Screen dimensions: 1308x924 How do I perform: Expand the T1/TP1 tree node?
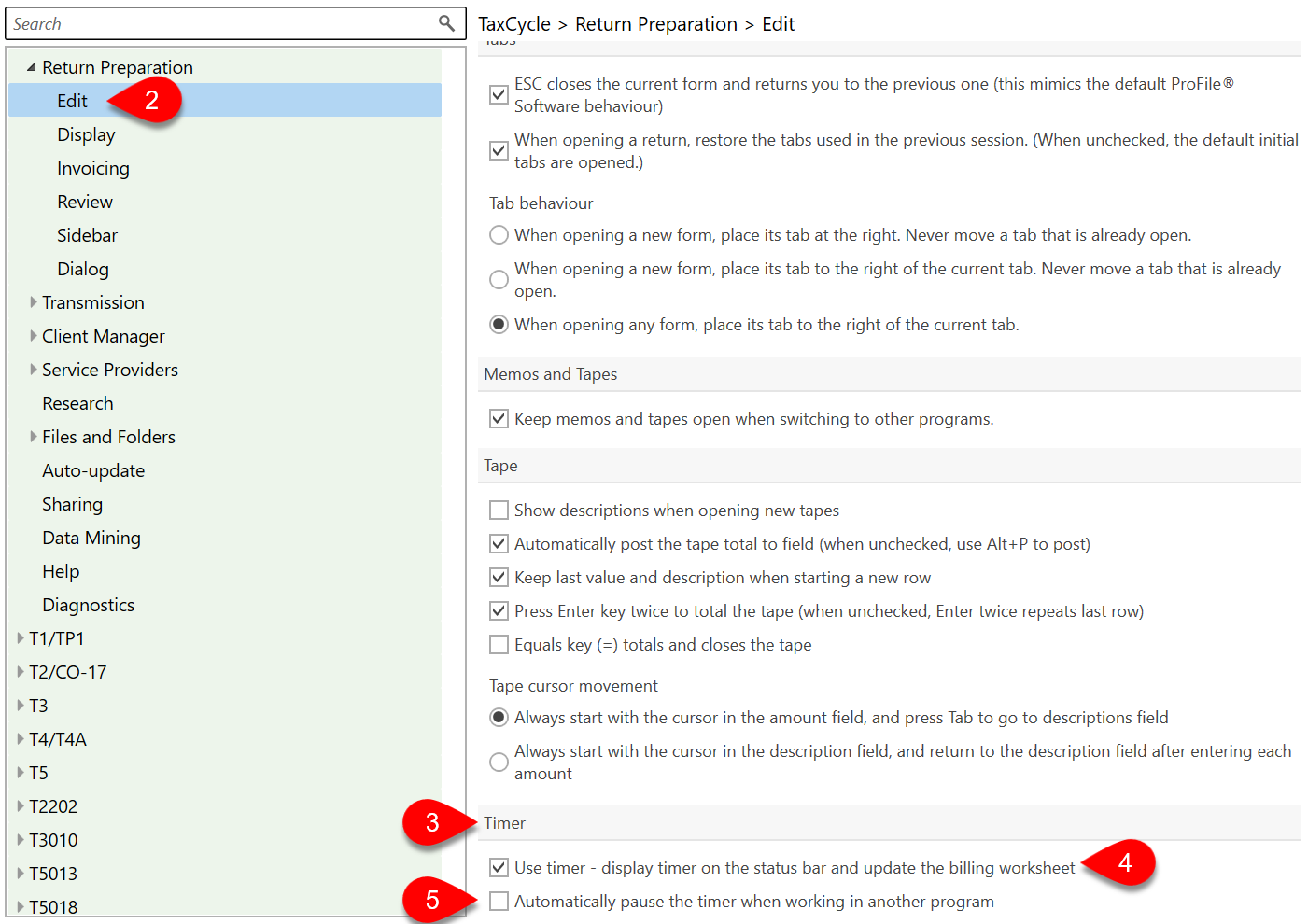(21, 638)
